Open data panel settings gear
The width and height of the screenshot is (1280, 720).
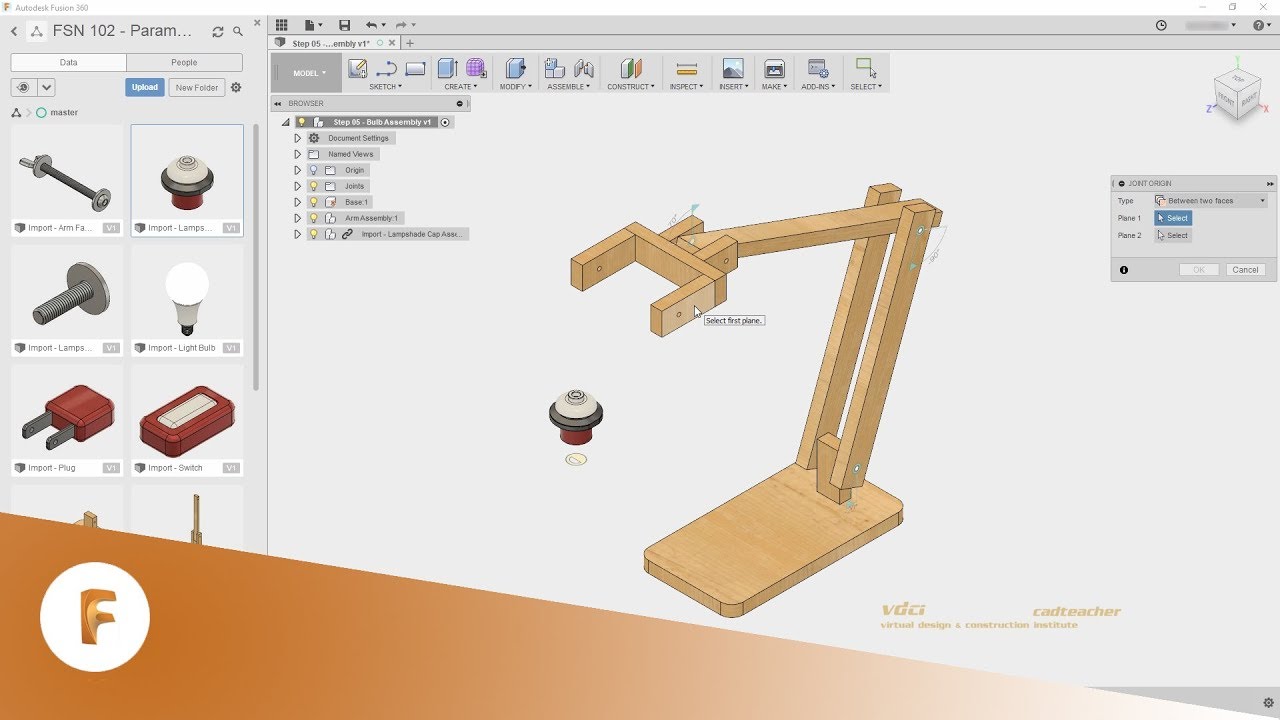click(x=236, y=88)
